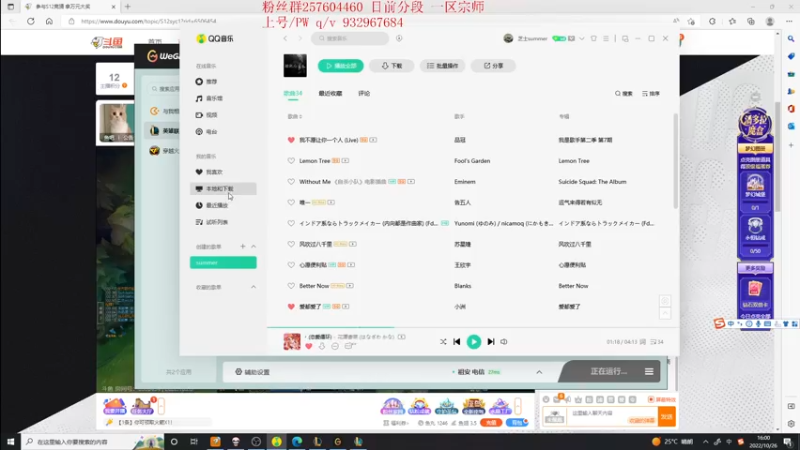The height and width of the screenshot is (450, 800).
Task: Click the playlist Share button
Action: pyautogui.click(x=493, y=66)
